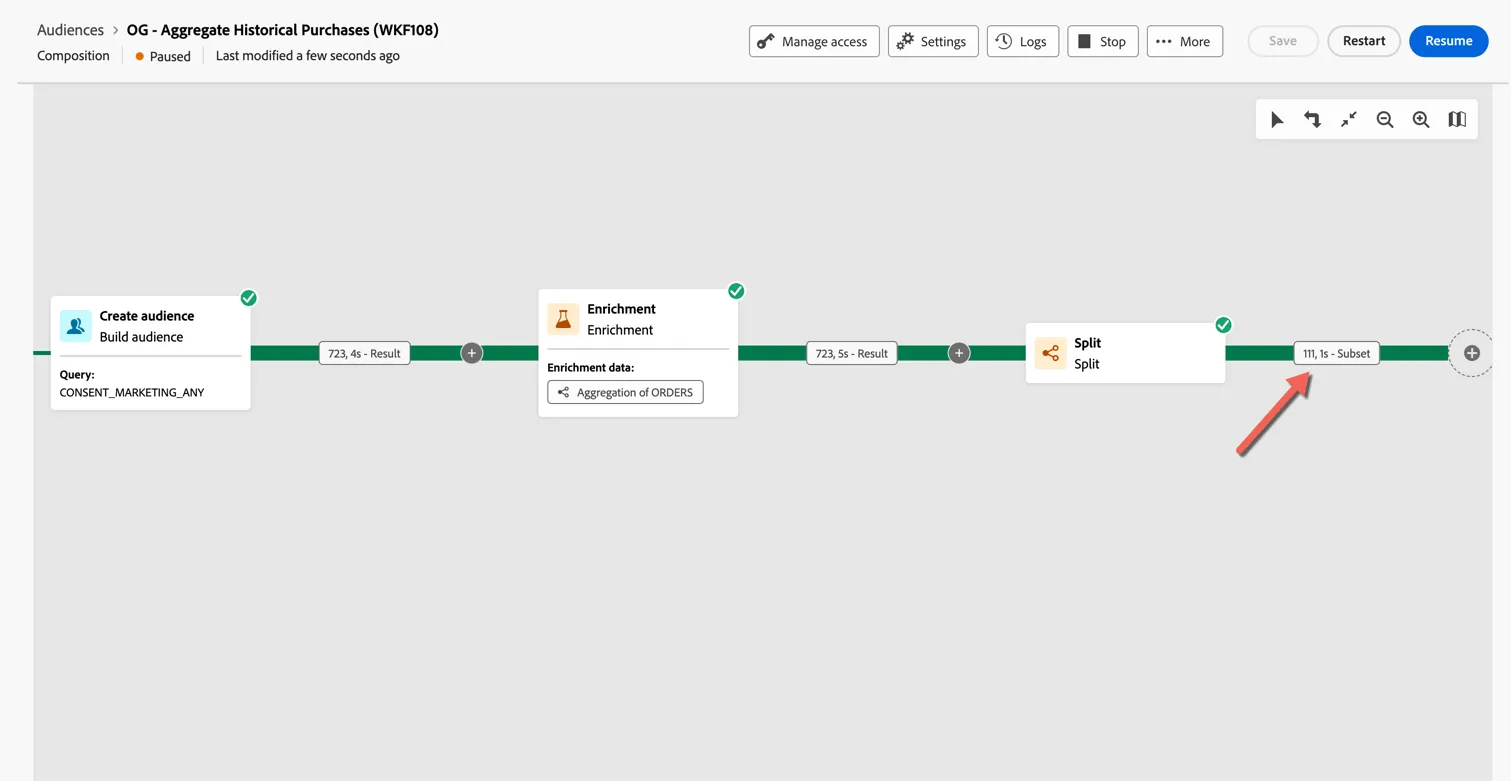Image resolution: width=1511 pixels, height=781 pixels.
Task: Click the Create audience node icon
Action: pos(76,326)
